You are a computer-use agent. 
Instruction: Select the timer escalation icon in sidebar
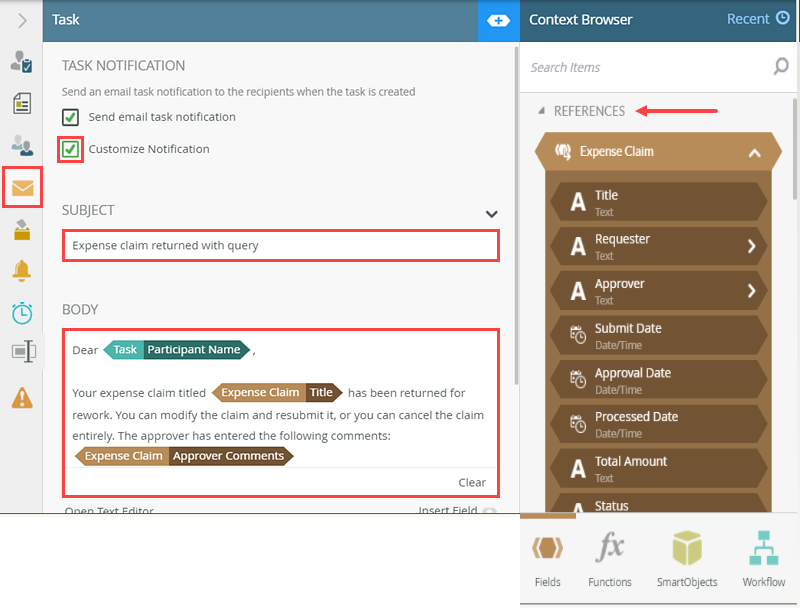22,313
